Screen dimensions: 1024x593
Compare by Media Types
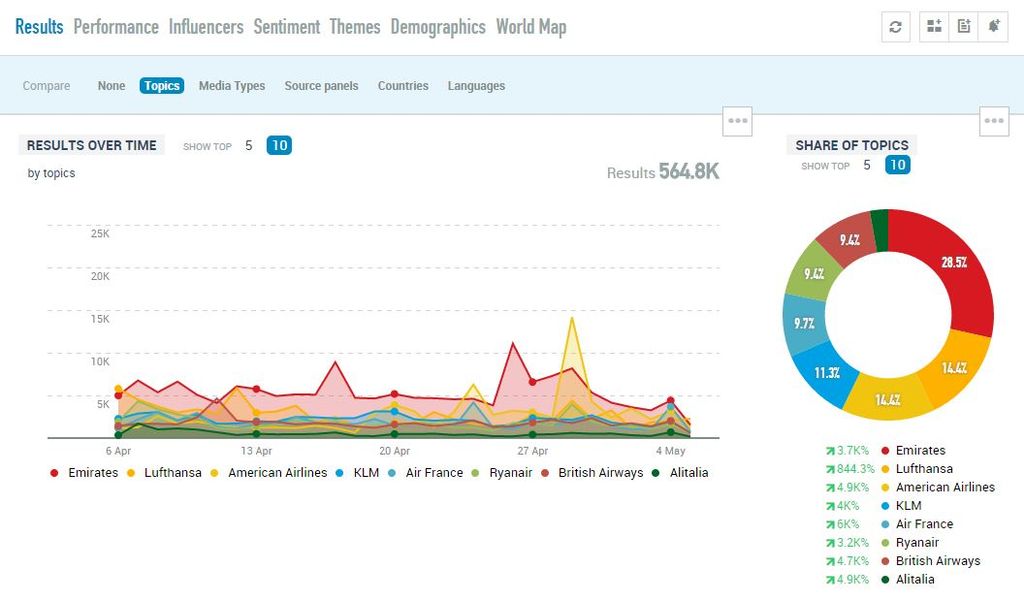(232, 86)
